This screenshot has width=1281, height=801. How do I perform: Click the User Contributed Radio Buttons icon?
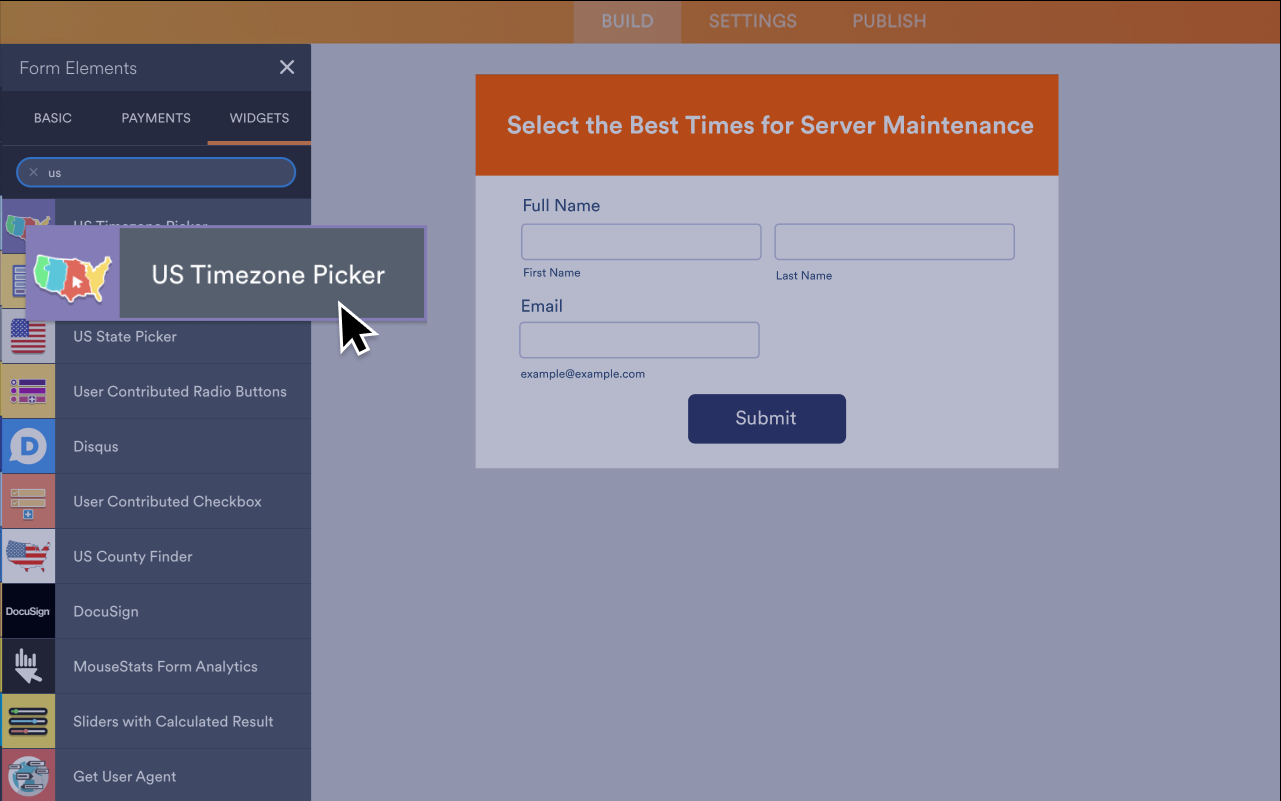28,391
